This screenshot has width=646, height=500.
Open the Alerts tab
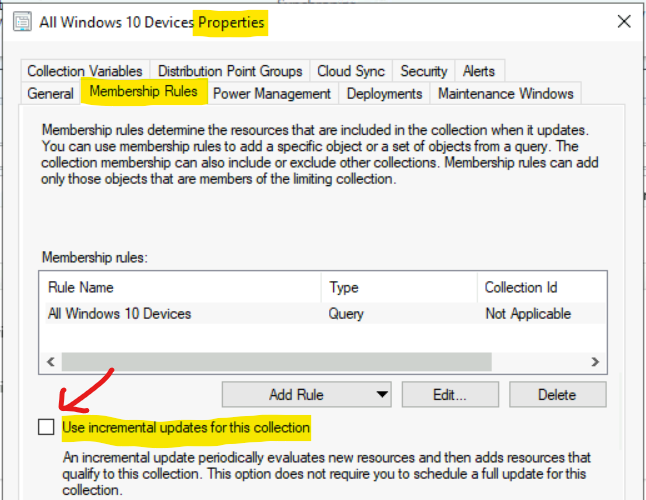click(479, 71)
